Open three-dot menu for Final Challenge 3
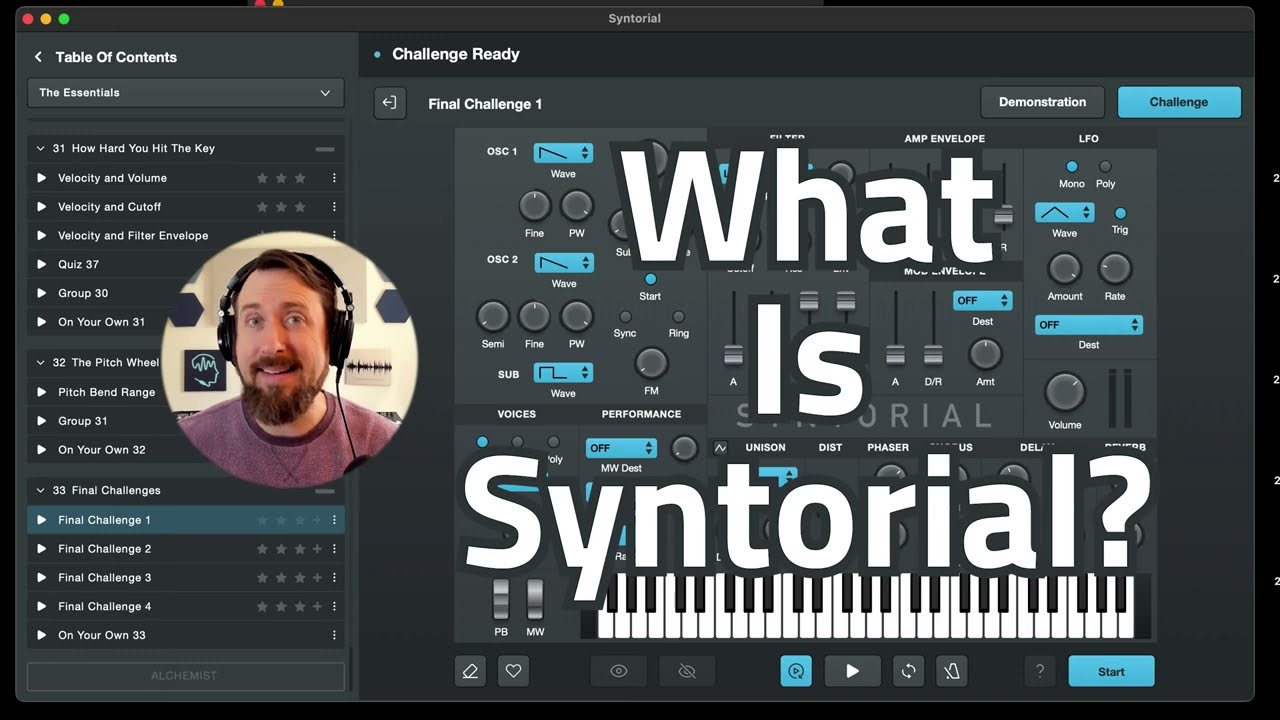Viewport: 1280px width, 720px height. tap(334, 578)
